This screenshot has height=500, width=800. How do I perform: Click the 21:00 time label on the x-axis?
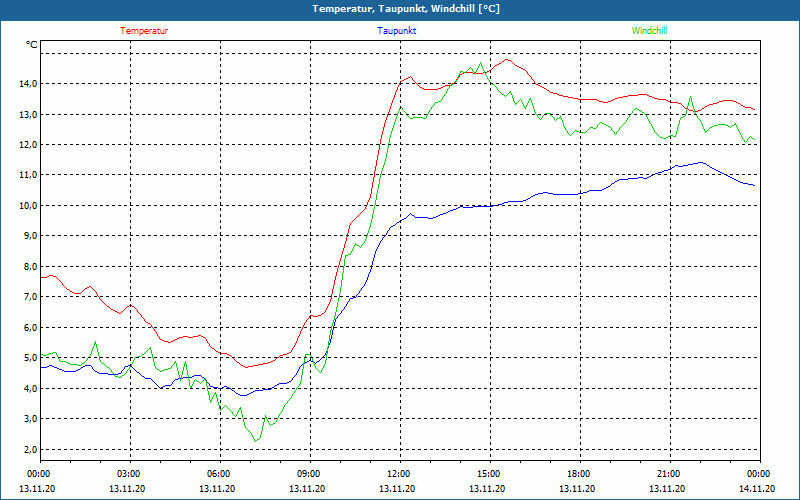(x=670, y=473)
